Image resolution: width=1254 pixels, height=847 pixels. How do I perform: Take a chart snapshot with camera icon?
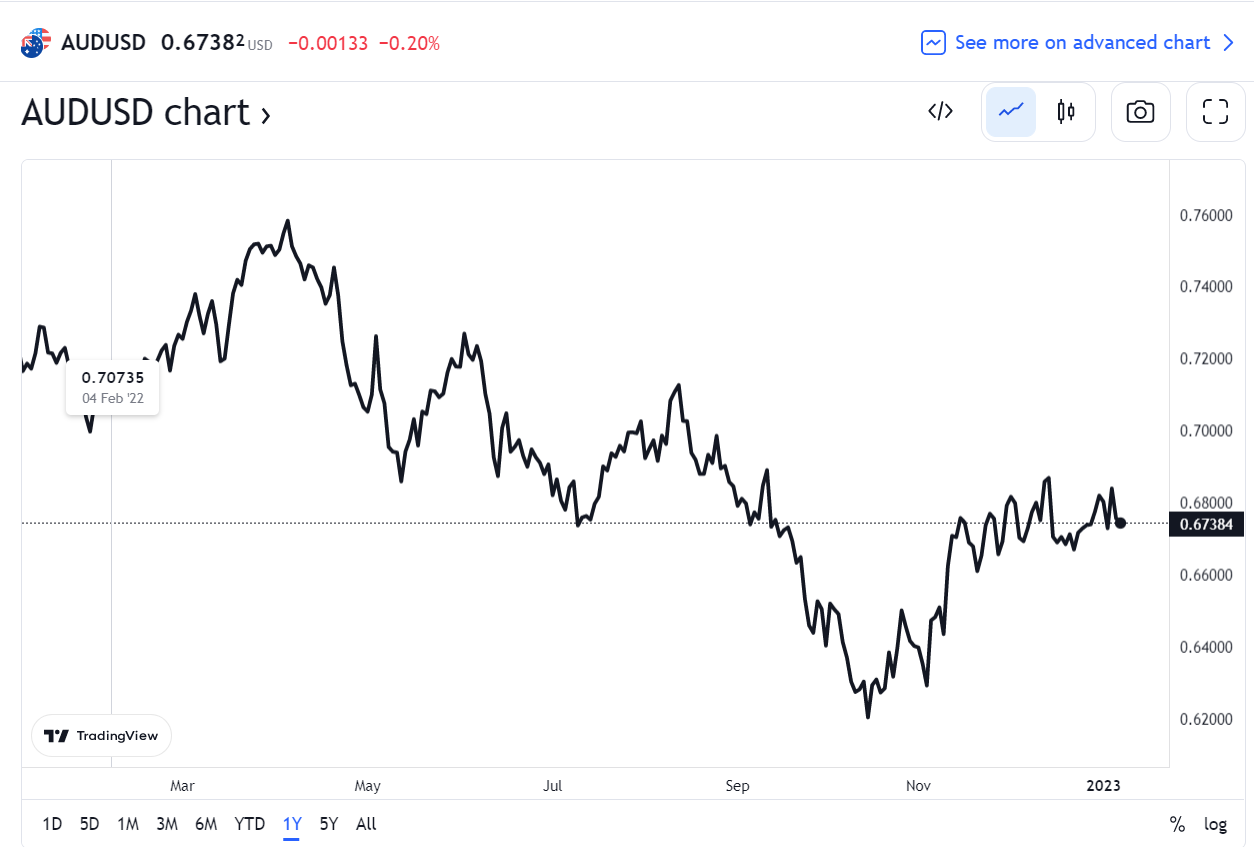tap(1140, 111)
